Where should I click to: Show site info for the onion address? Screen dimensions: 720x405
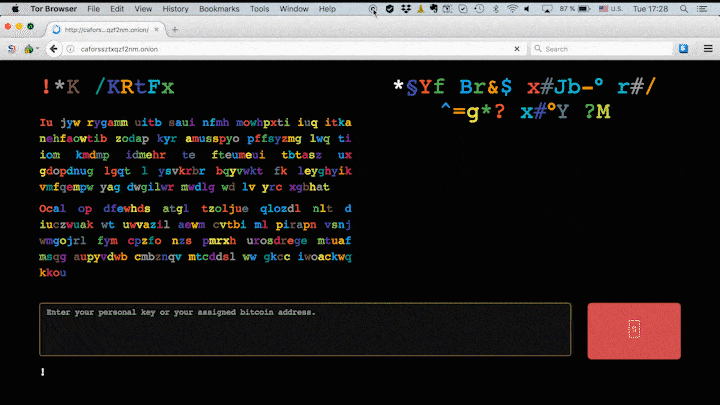click(x=71, y=48)
